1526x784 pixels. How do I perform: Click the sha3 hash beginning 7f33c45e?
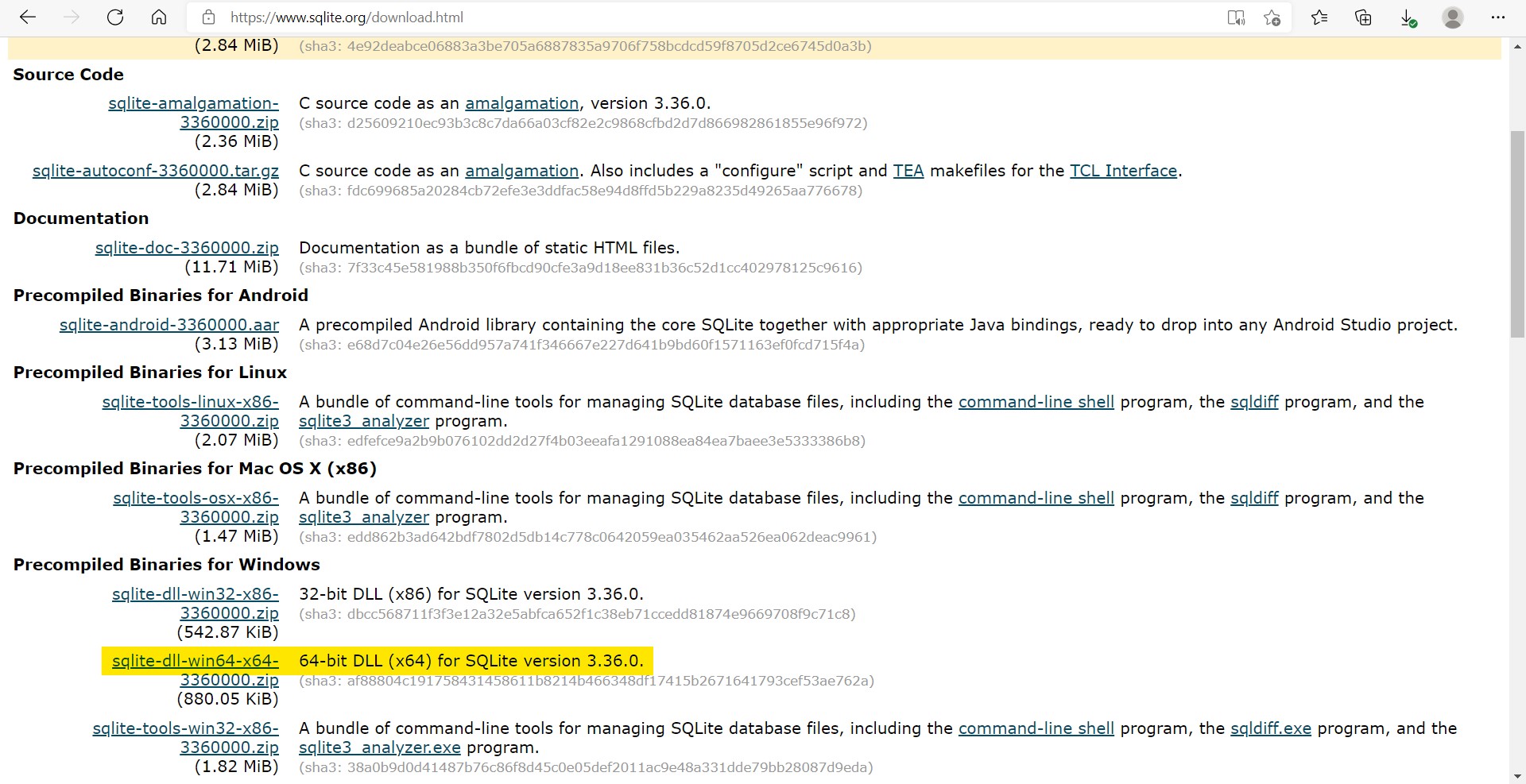click(580, 268)
